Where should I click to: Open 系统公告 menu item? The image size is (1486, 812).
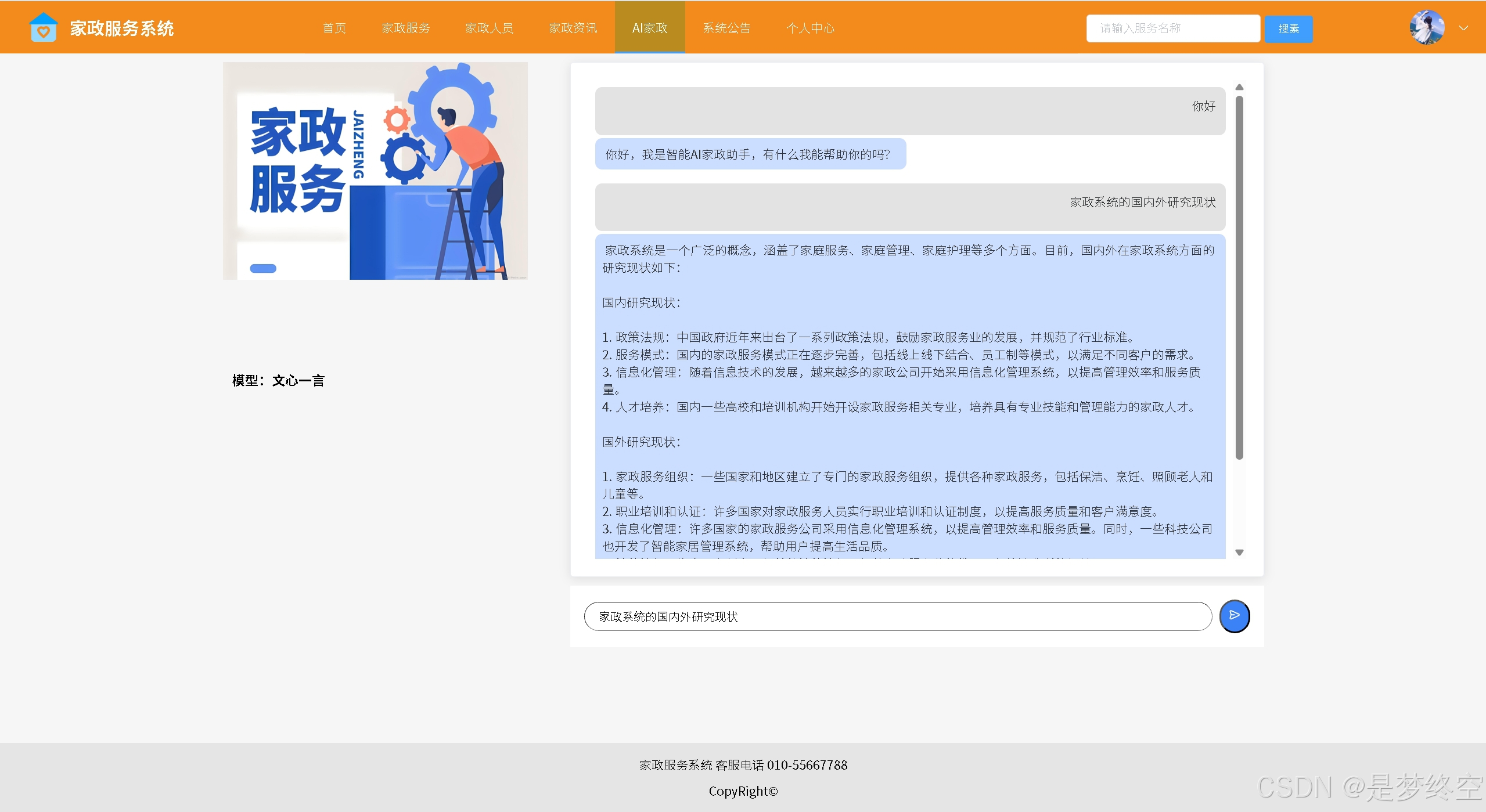[x=726, y=28]
